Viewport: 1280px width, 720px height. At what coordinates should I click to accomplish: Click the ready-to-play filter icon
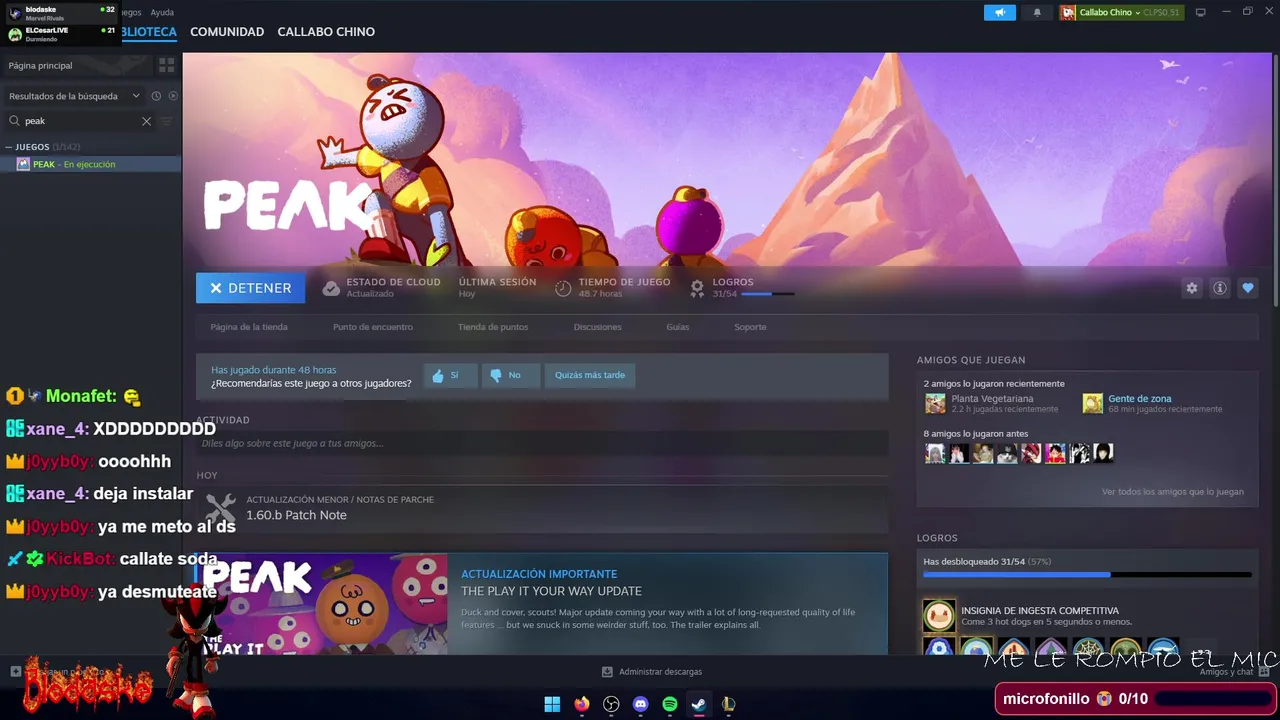click(173, 96)
